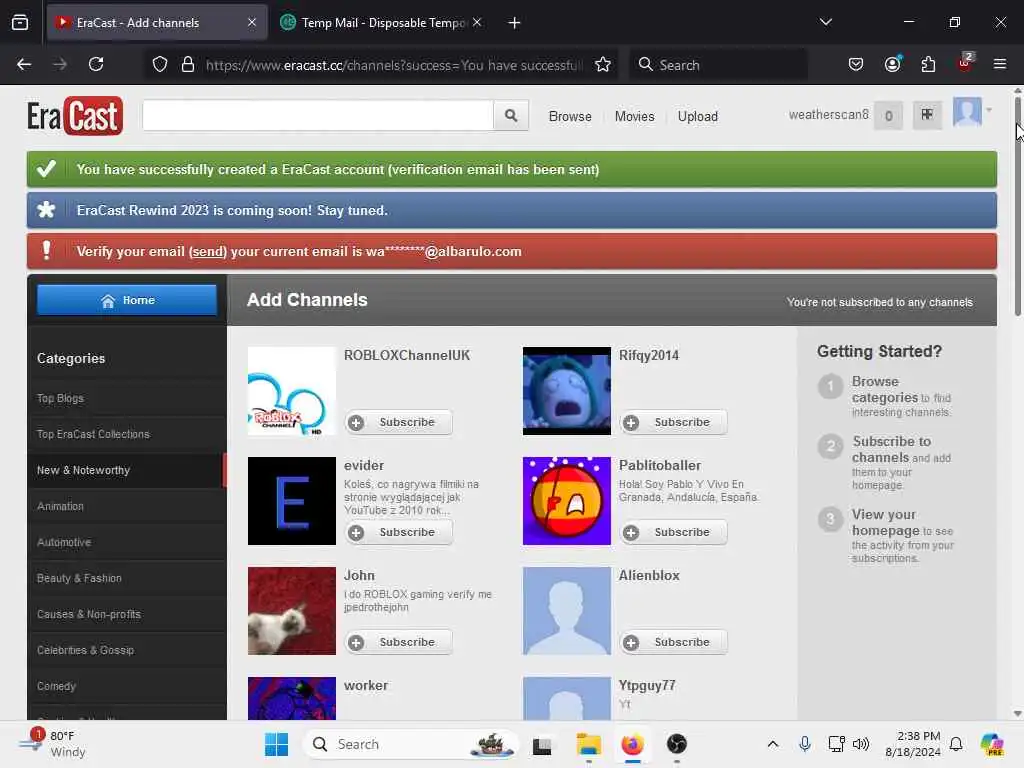Go back with the browser back arrow
The width and height of the screenshot is (1024, 768).
click(24, 64)
